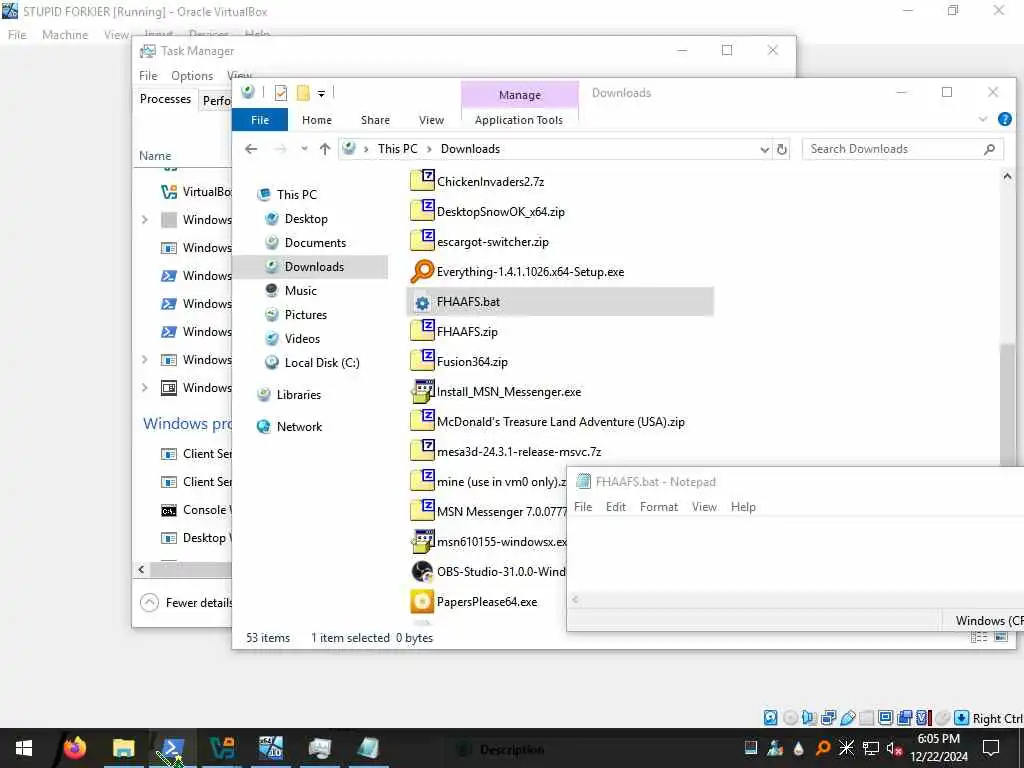1024x768 pixels.
Task: Select Fusion364.zip file
Action: pos(472,362)
